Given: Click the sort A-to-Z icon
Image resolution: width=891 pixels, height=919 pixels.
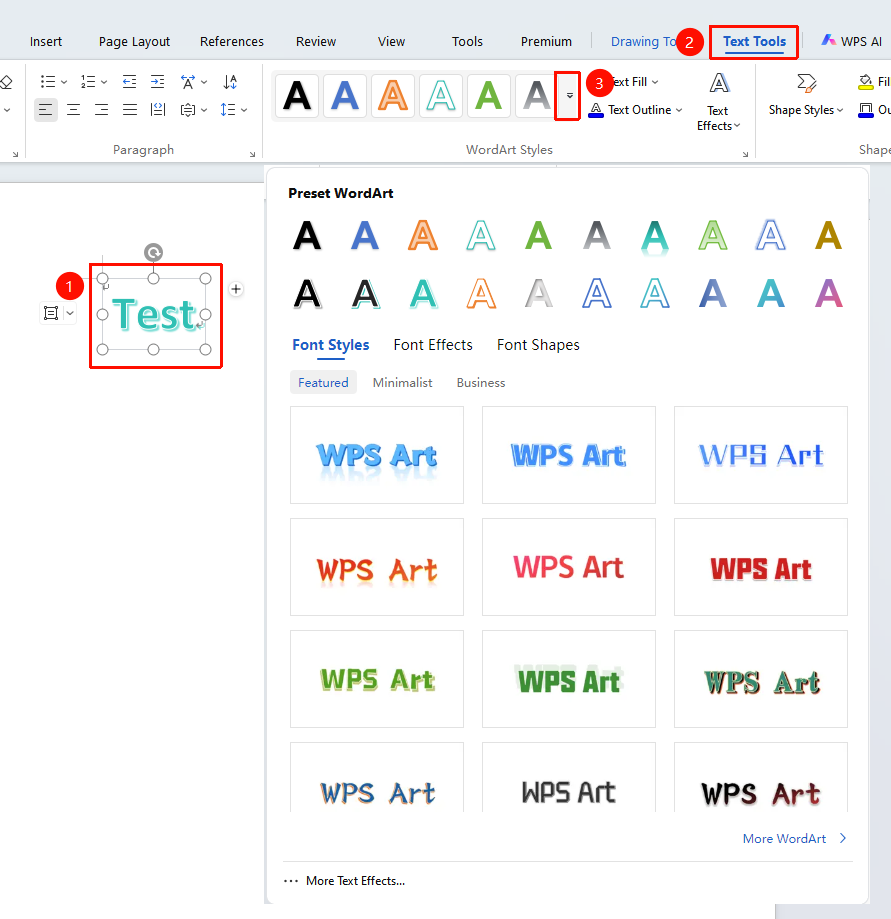Looking at the screenshot, I should pos(230,81).
